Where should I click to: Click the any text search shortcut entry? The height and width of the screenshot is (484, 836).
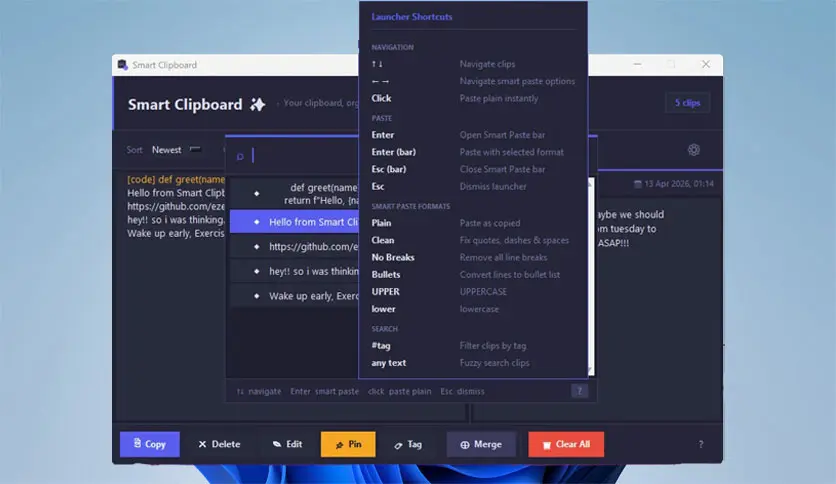[389, 362]
